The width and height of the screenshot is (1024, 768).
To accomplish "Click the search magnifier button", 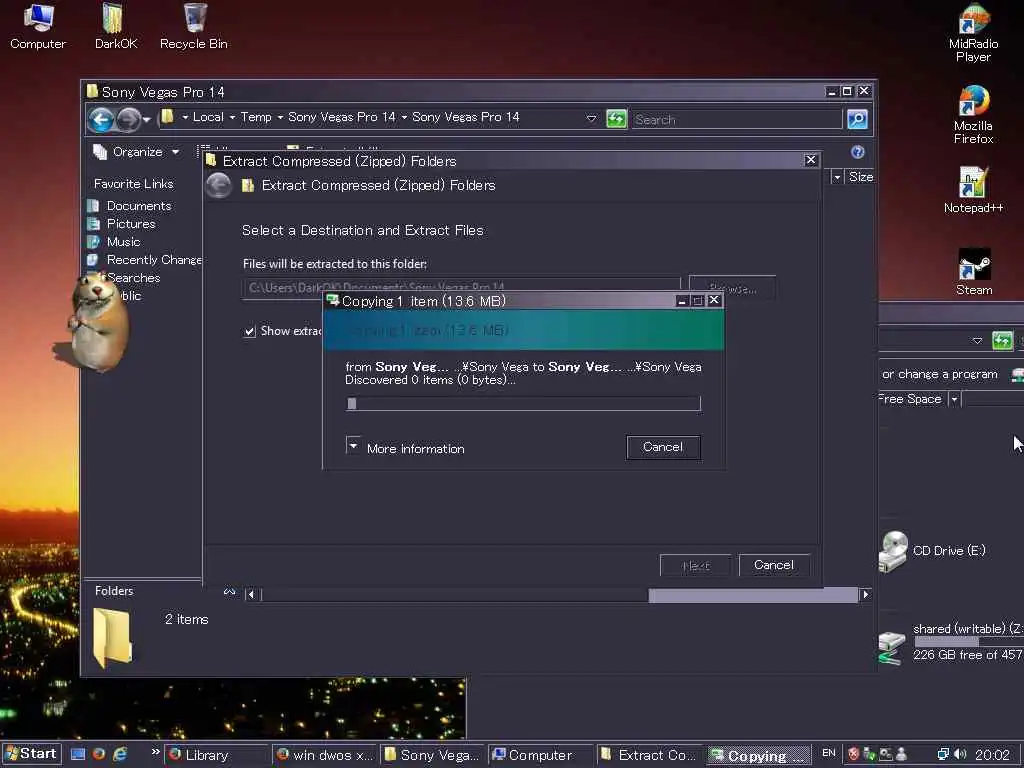I will 857,119.
